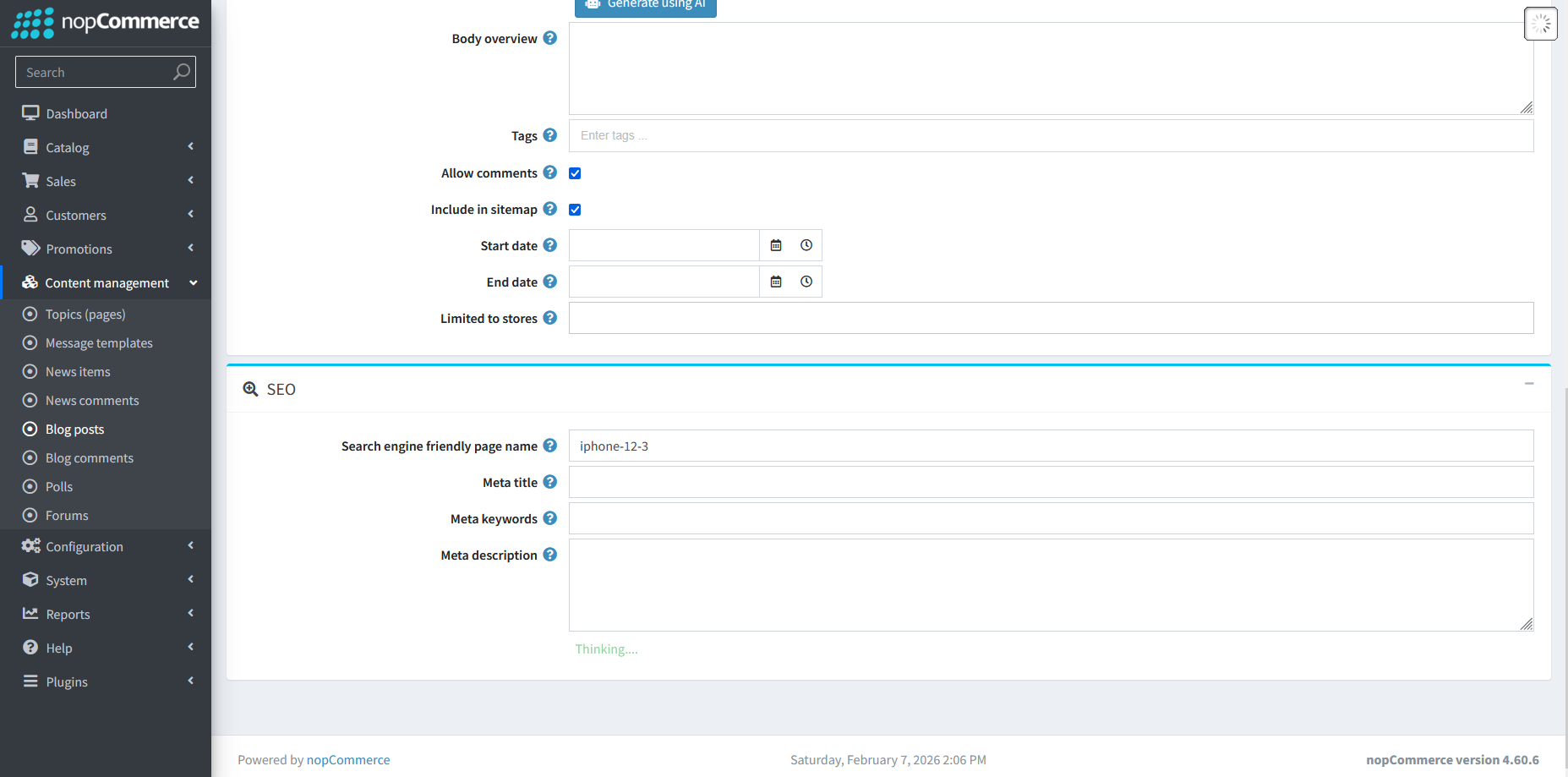Open the nopCommerce link in the footer
1568x777 pixels.
tap(348, 759)
